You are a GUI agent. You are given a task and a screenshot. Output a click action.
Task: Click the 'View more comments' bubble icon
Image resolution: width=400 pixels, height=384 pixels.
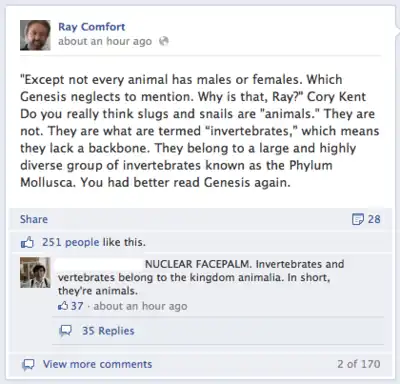[28, 364]
